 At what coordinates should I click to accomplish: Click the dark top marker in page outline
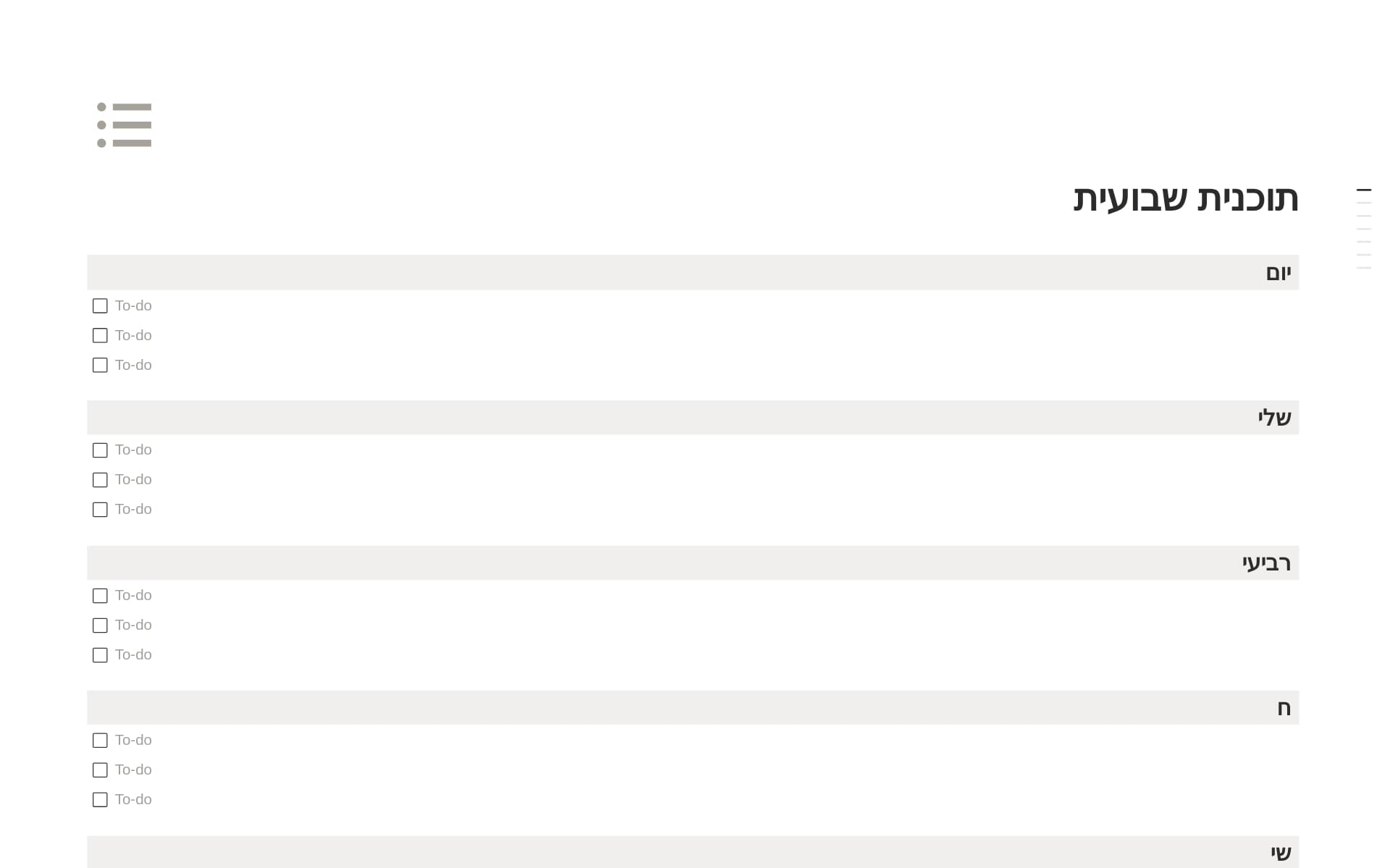(x=1363, y=190)
